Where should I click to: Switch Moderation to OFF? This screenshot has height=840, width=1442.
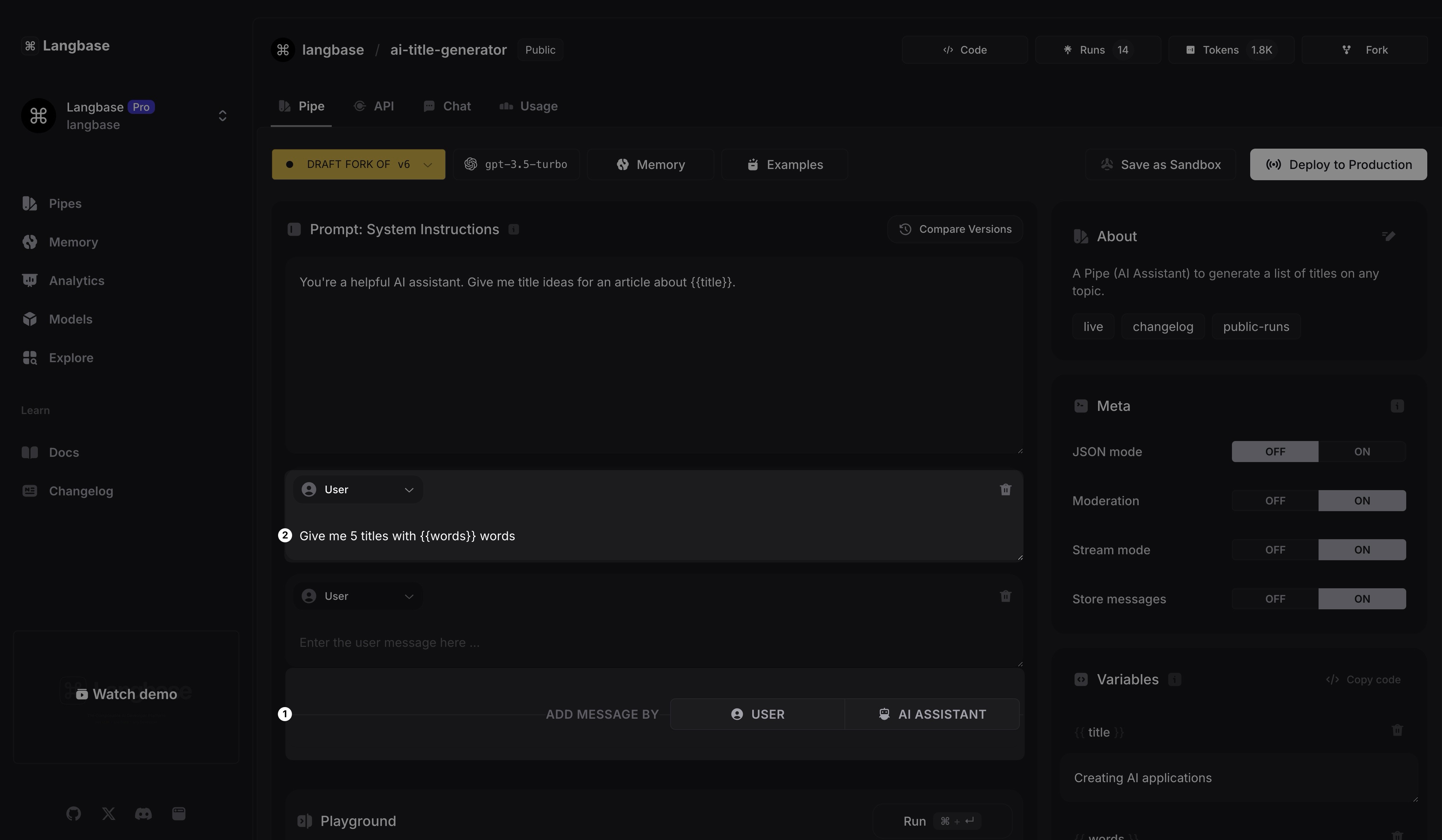click(1275, 501)
